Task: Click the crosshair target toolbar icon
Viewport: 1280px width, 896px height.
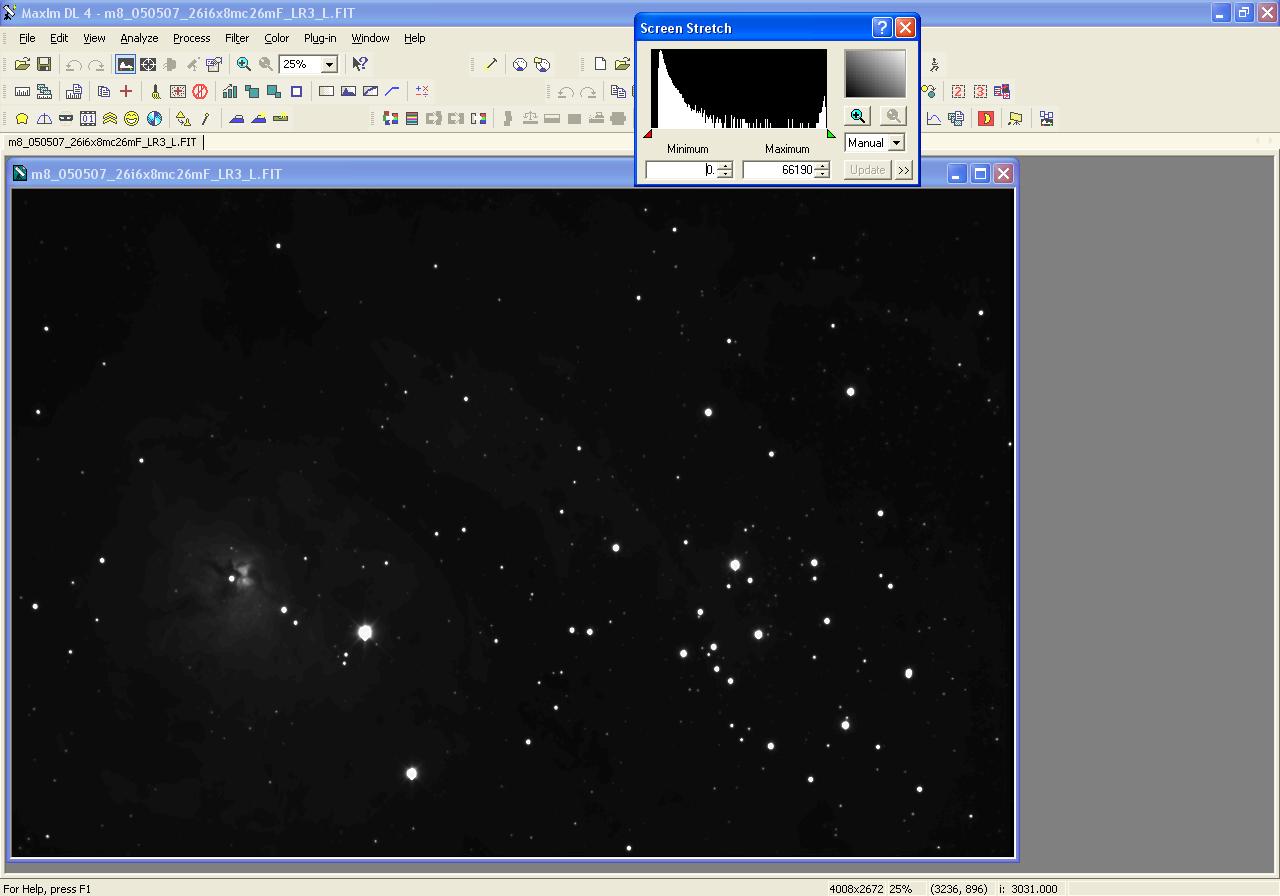Action: coord(148,64)
